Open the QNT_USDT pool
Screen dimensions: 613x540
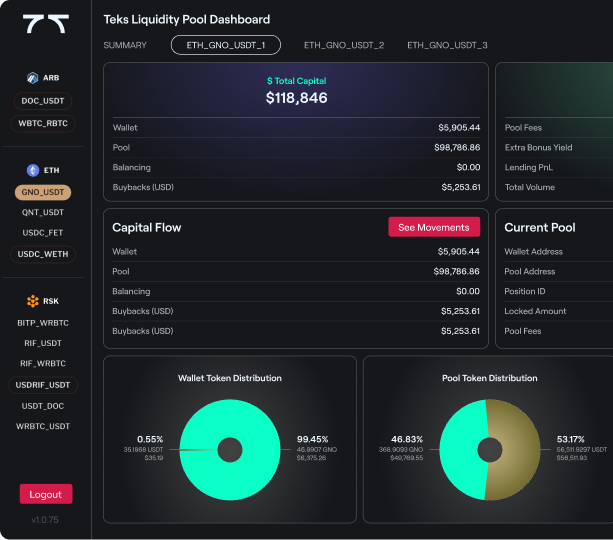(x=44, y=212)
